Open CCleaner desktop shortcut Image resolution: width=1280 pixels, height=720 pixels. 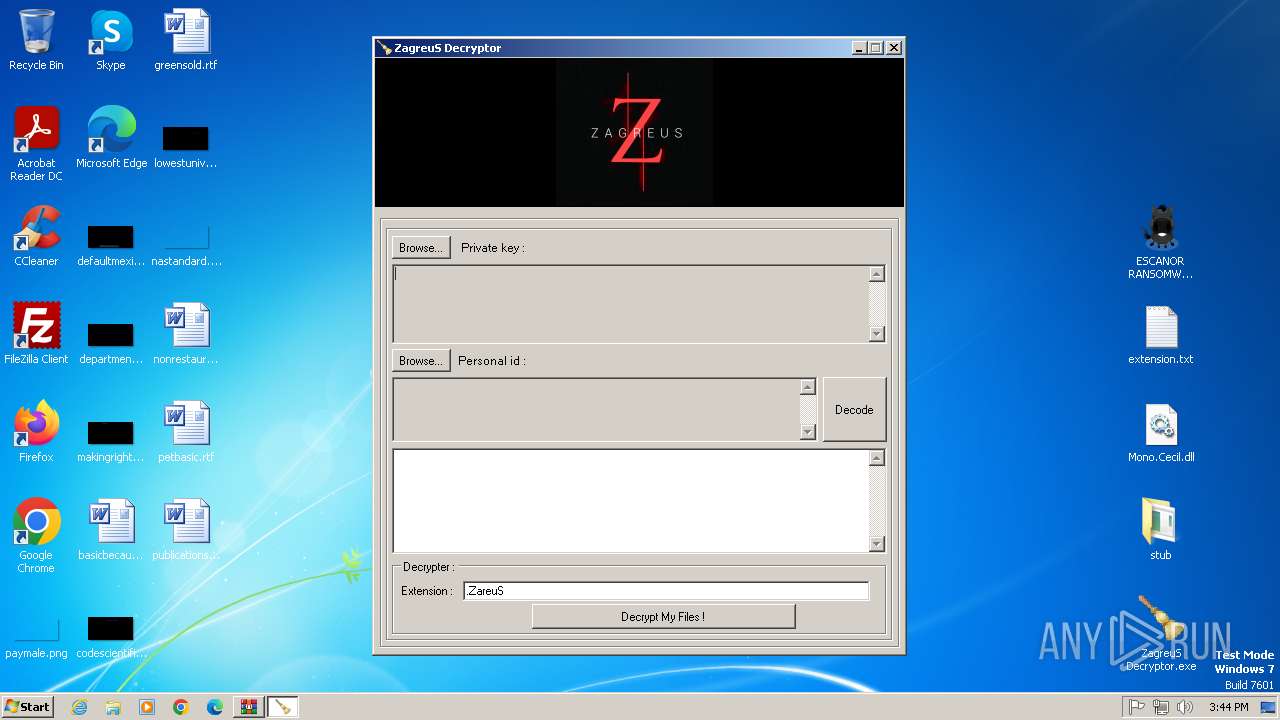tap(36, 236)
